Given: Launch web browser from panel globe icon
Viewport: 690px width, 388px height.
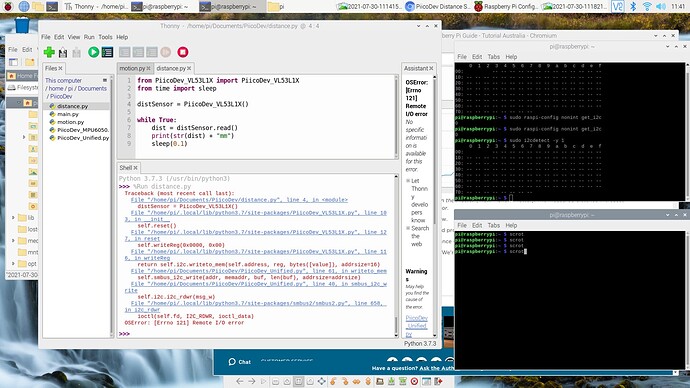Looking at the screenshot, I should [24, 6].
